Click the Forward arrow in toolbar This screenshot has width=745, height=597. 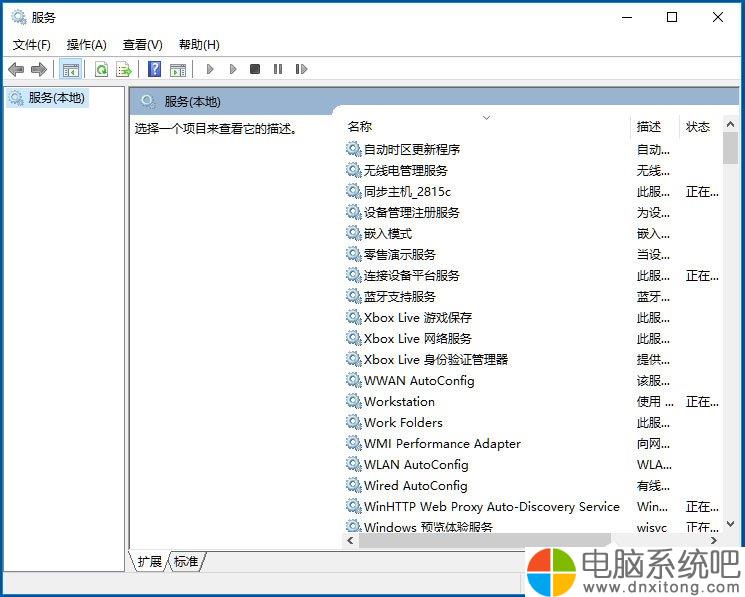pos(39,69)
